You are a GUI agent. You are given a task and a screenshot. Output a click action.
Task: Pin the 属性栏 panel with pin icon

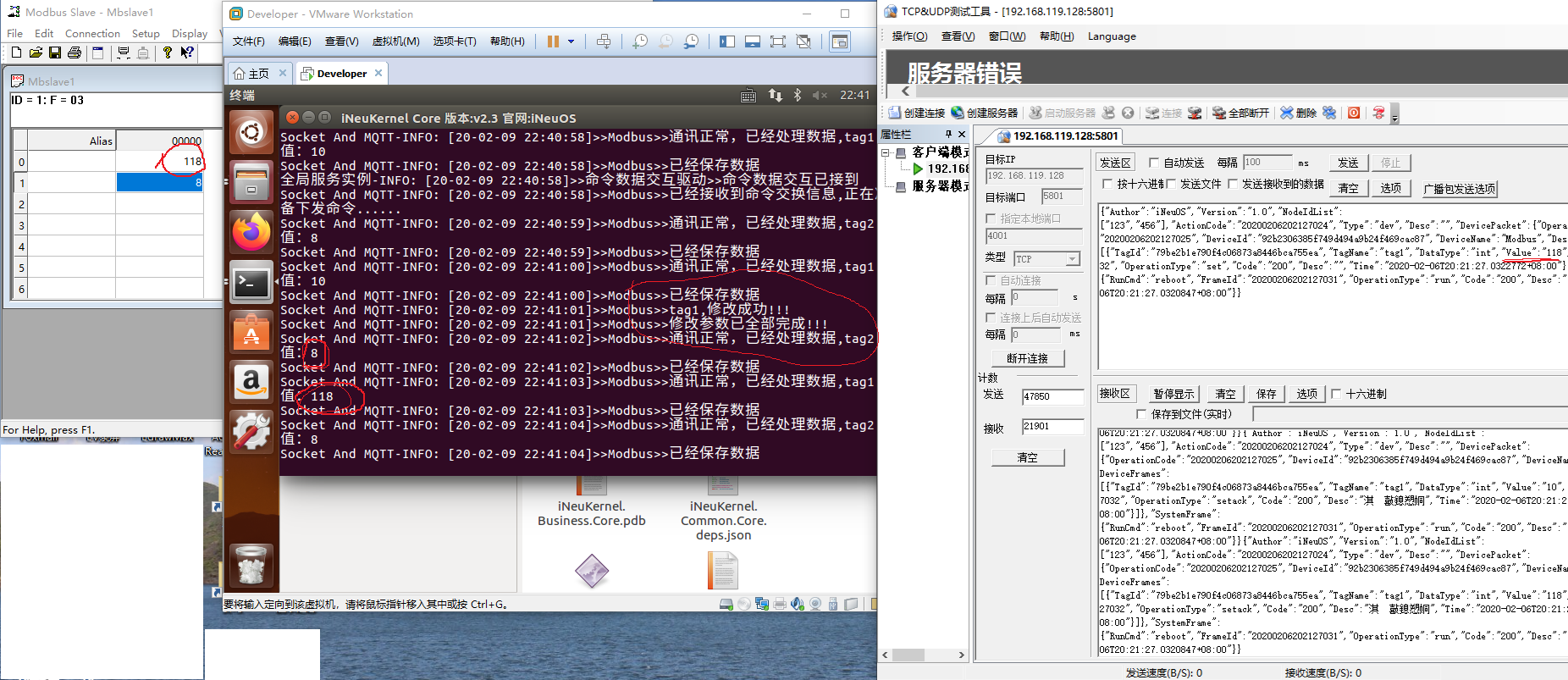[948, 134]
